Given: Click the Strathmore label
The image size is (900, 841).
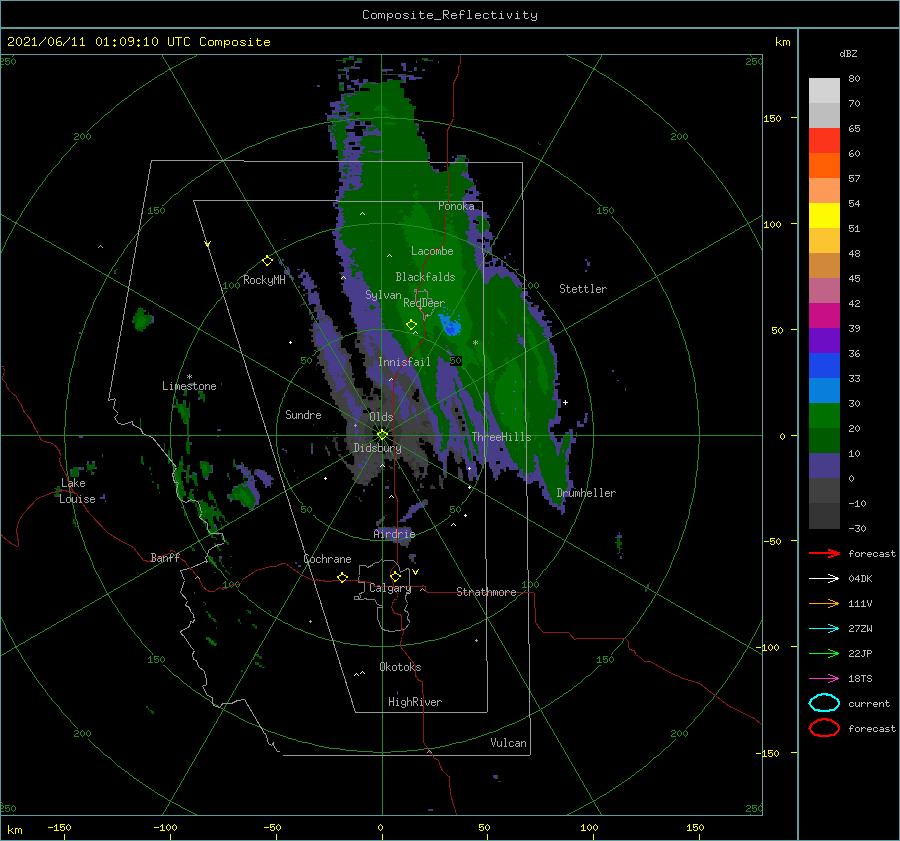Looking at the screenshot, I should click(x=486, y=592).
